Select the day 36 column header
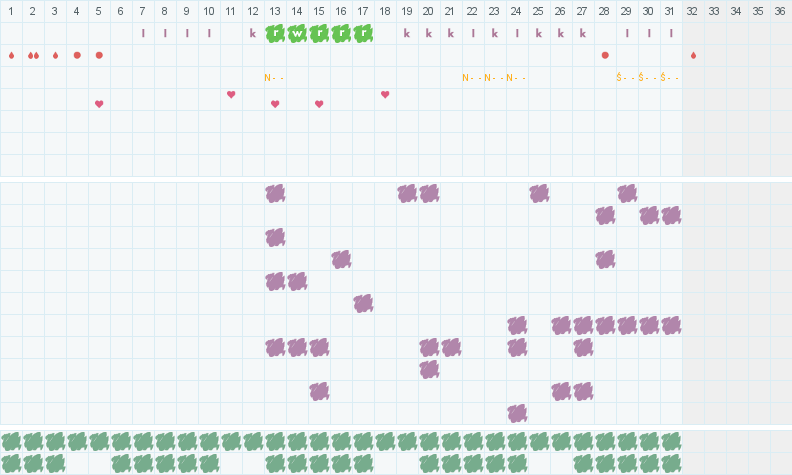792x475 pixels. click(780, 11)
